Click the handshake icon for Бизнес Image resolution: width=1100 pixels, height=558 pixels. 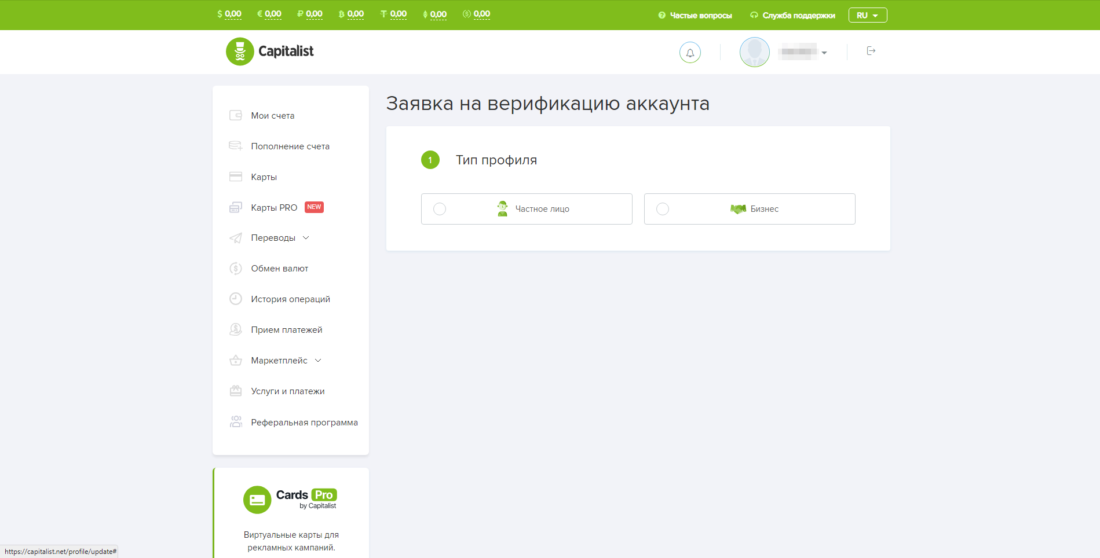click(x=737, y=209)
